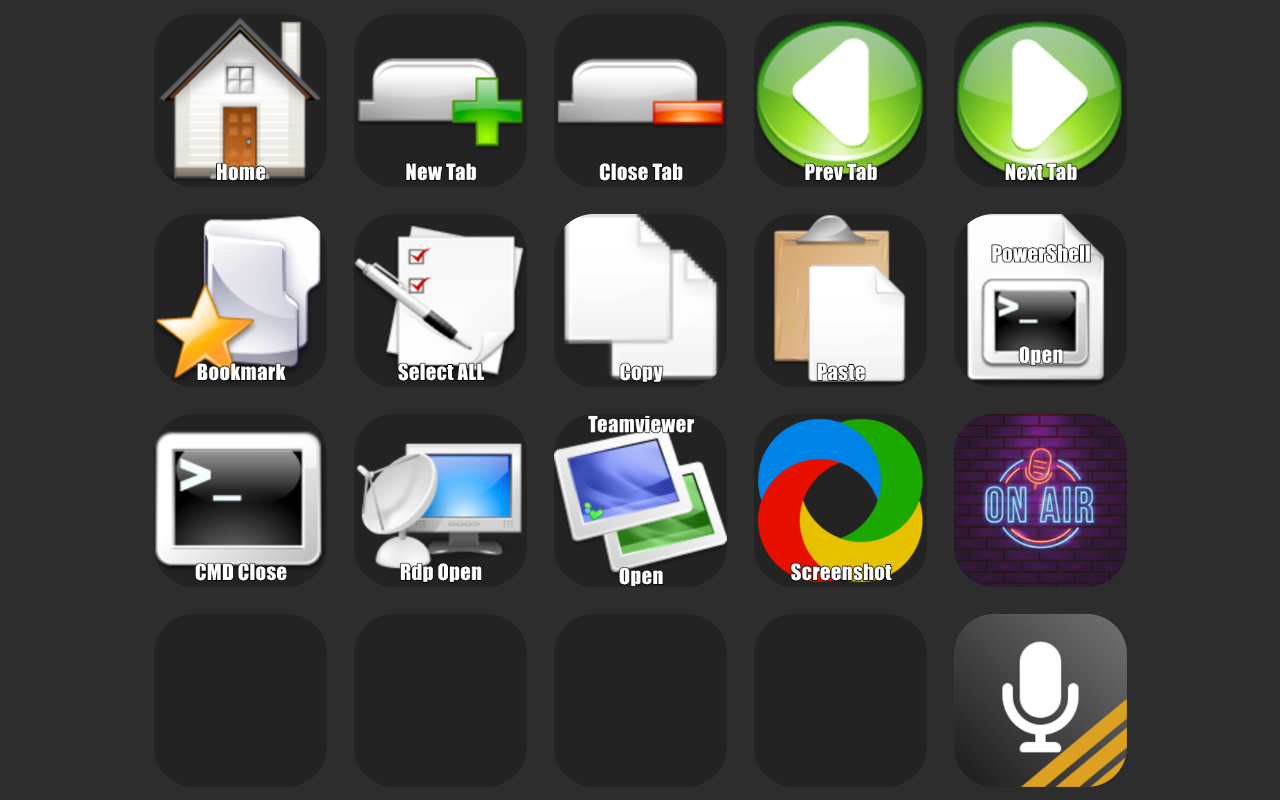This screenshot has height=800, width=1280.
Task: Select the empty key beside the microphone
Action: click(840, 700)
